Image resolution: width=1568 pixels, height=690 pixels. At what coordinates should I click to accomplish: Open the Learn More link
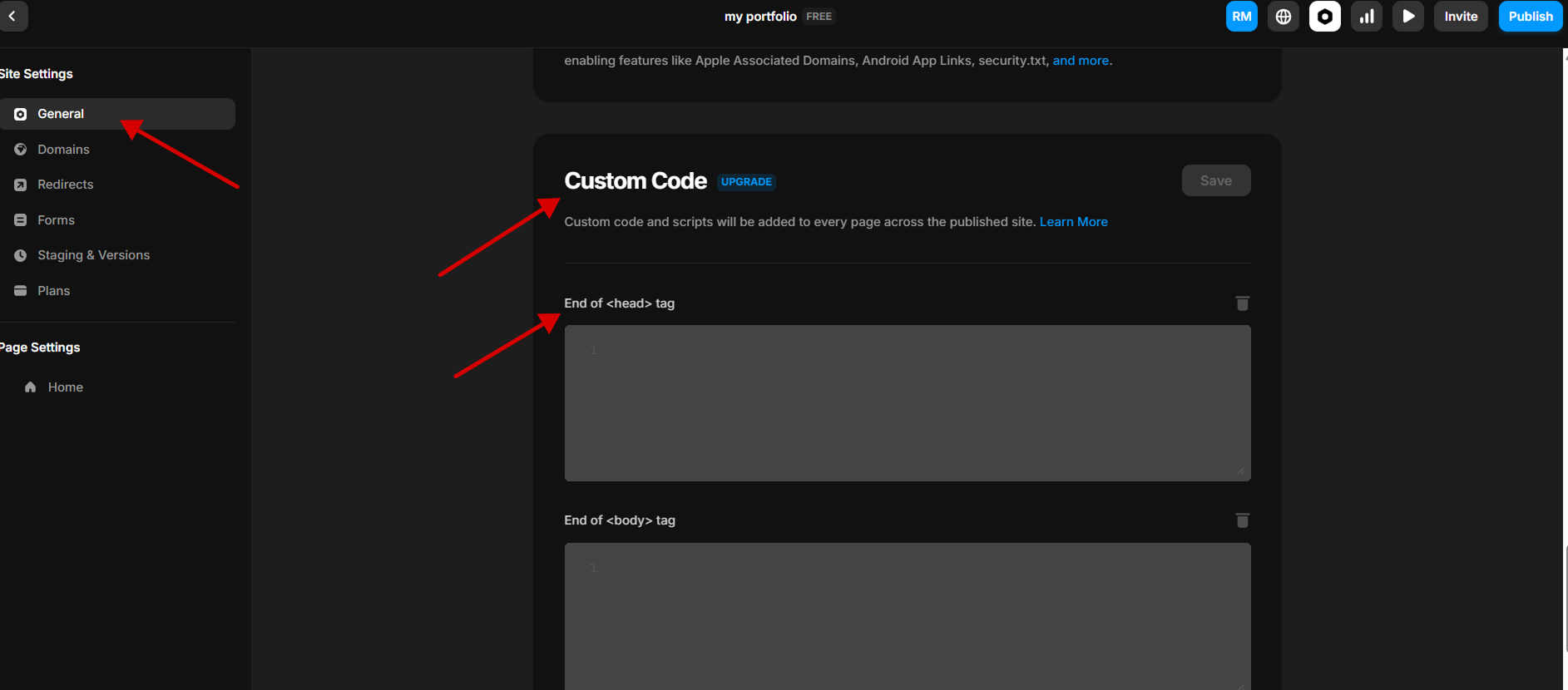point(1073,222)
